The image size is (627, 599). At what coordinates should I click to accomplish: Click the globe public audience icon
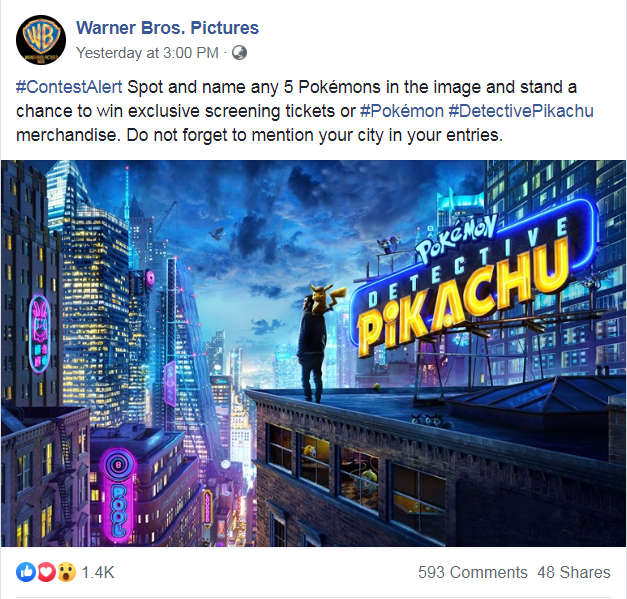click(x=239, y=53)
